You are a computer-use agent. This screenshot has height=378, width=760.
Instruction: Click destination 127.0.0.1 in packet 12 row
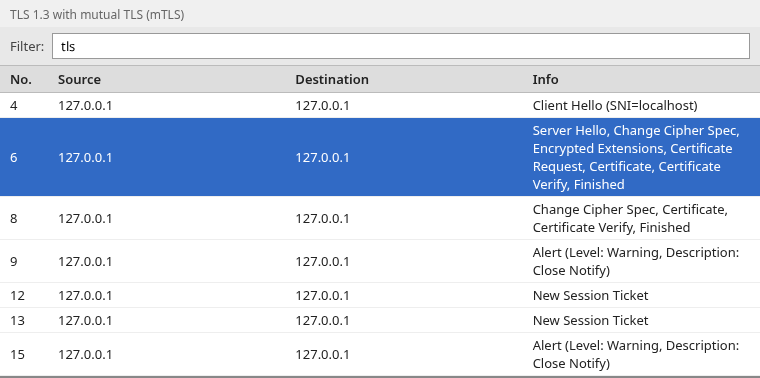pos(322,295)
